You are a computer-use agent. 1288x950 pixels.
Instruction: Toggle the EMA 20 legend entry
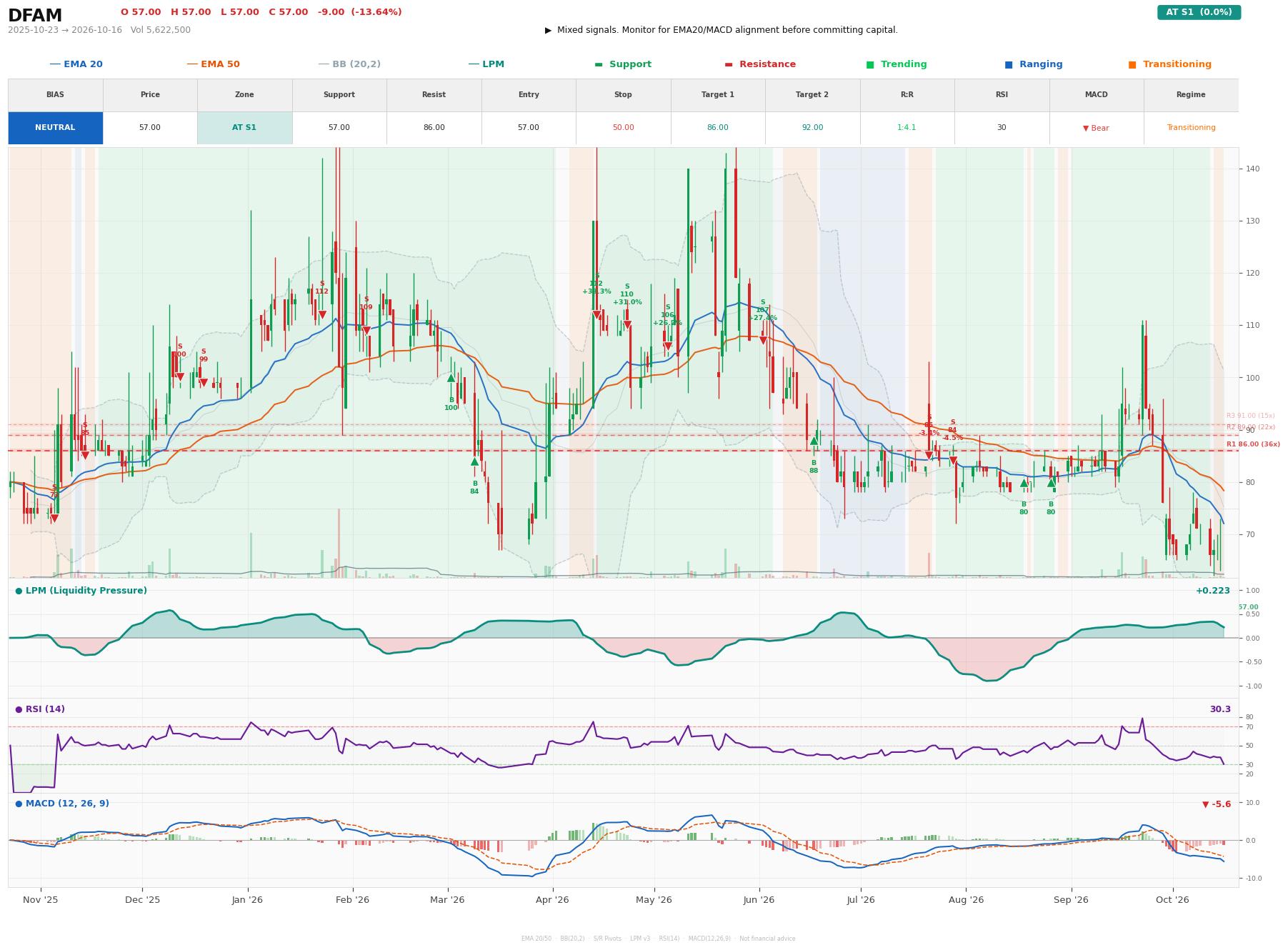76,64
